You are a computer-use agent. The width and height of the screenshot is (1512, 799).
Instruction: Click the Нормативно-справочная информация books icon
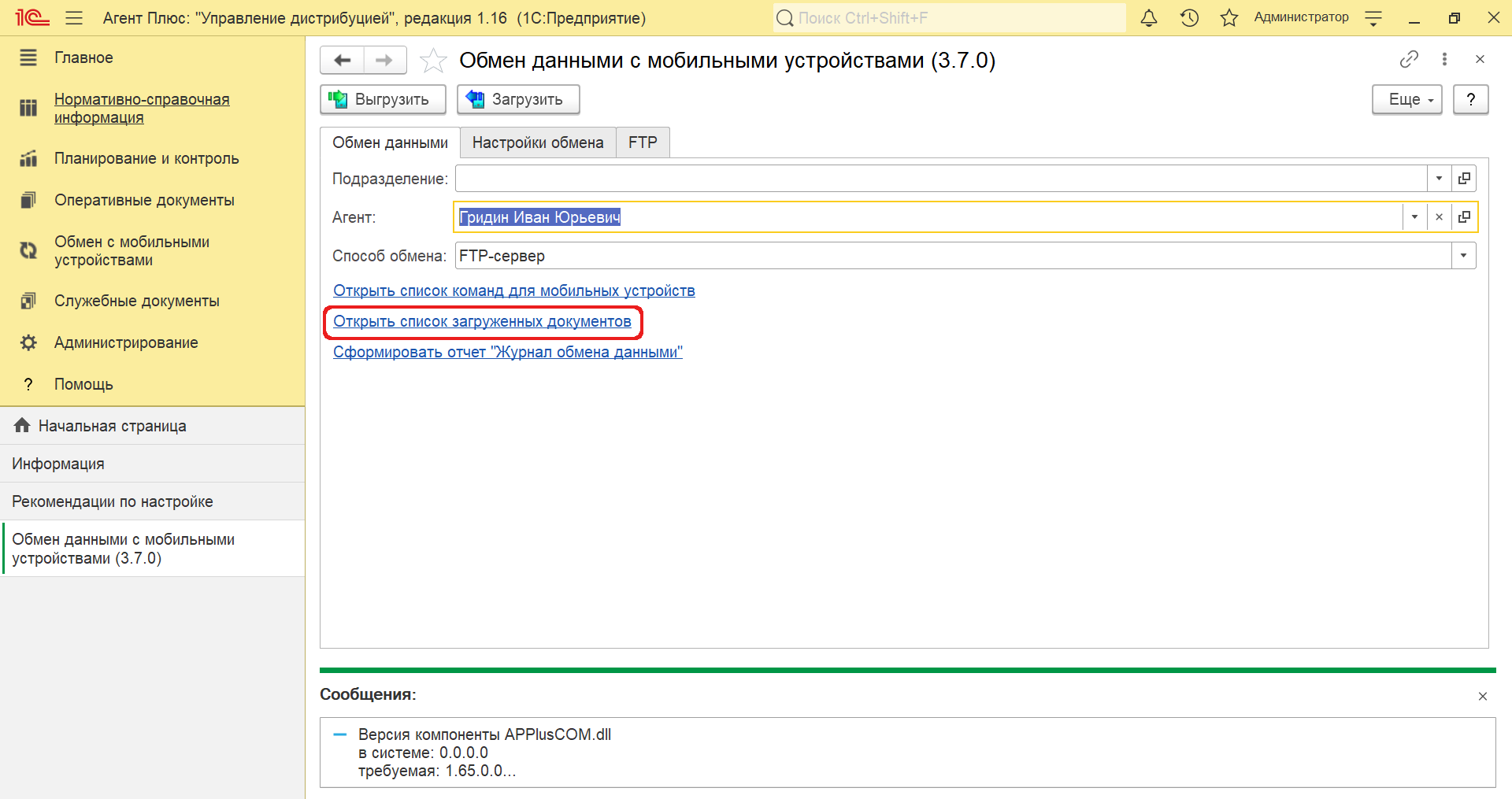[x=28, y=108]
